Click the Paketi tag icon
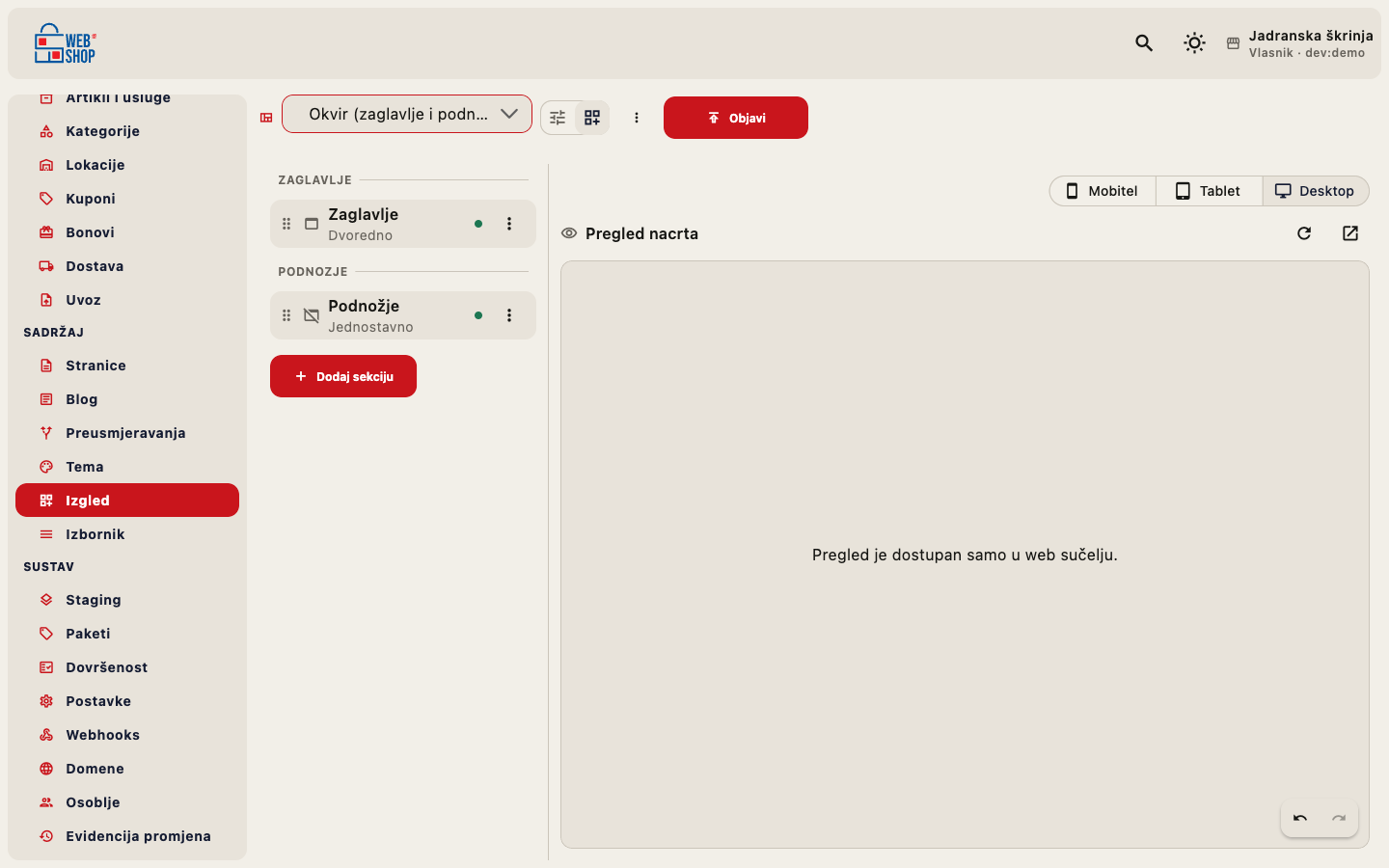This screenshot has height=868, width=1389. [46, 634]
